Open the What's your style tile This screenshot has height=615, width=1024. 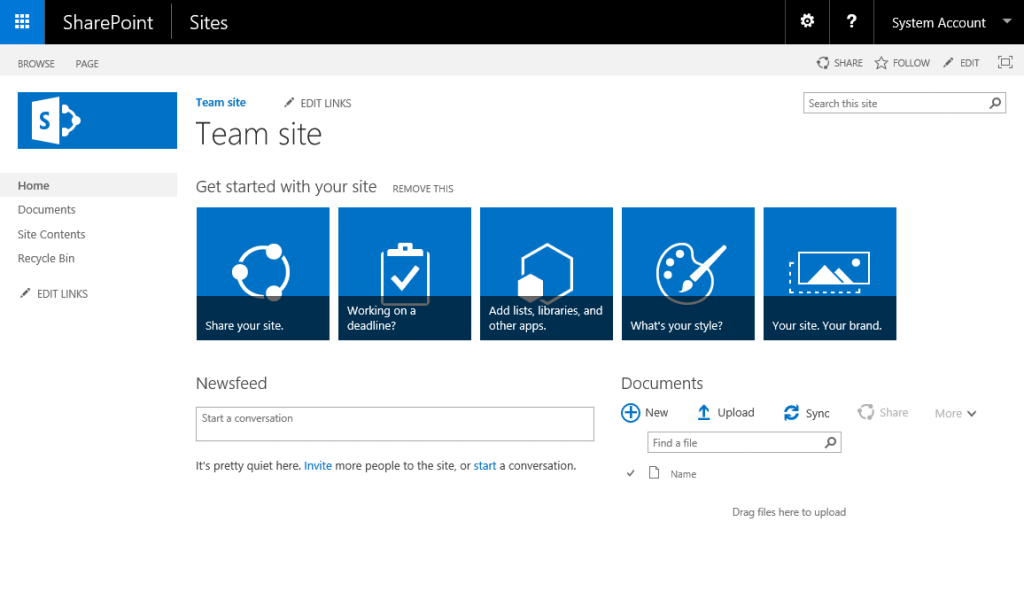tap(688, 274)
